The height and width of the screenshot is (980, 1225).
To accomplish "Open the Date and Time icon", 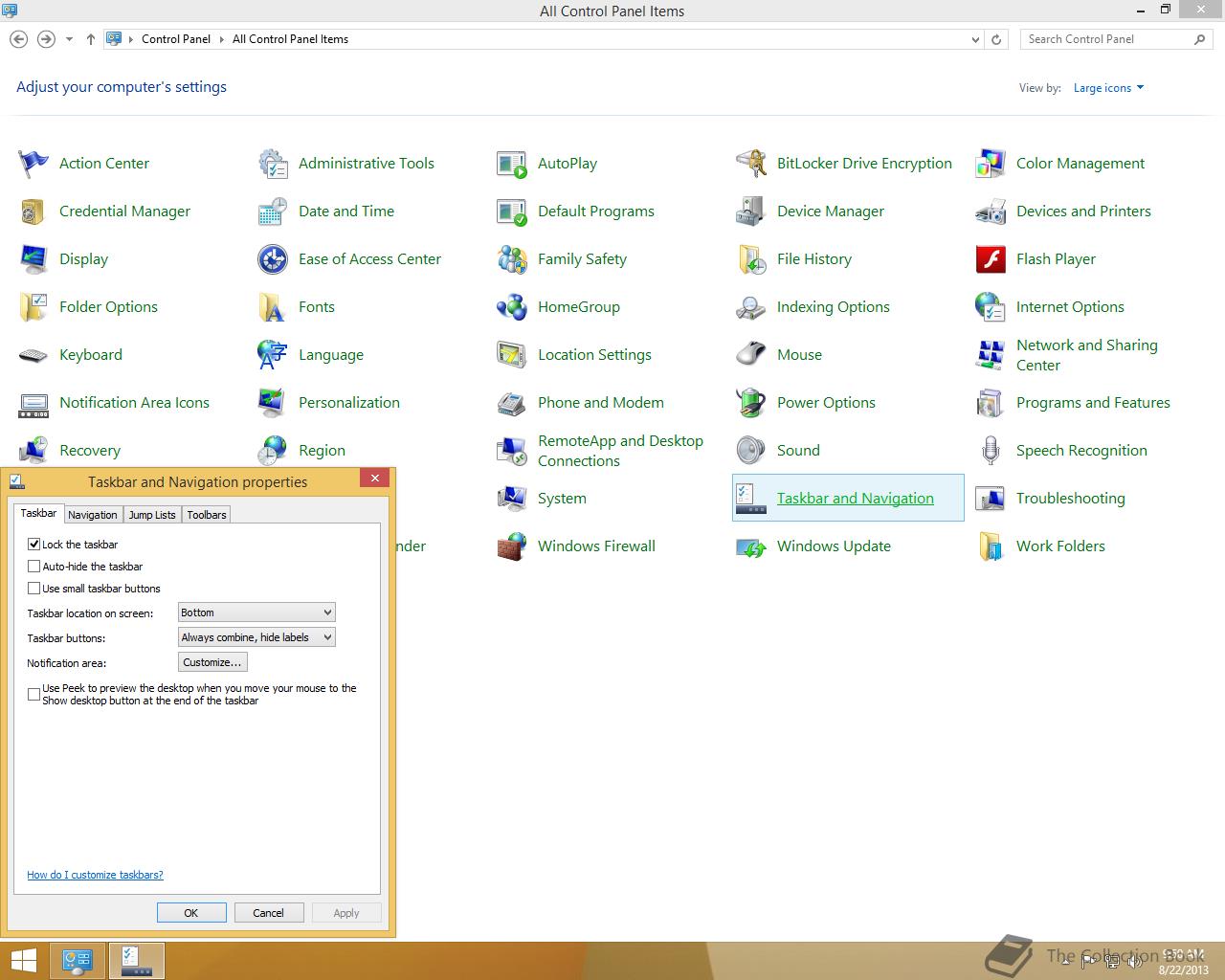I will (273, 212).
